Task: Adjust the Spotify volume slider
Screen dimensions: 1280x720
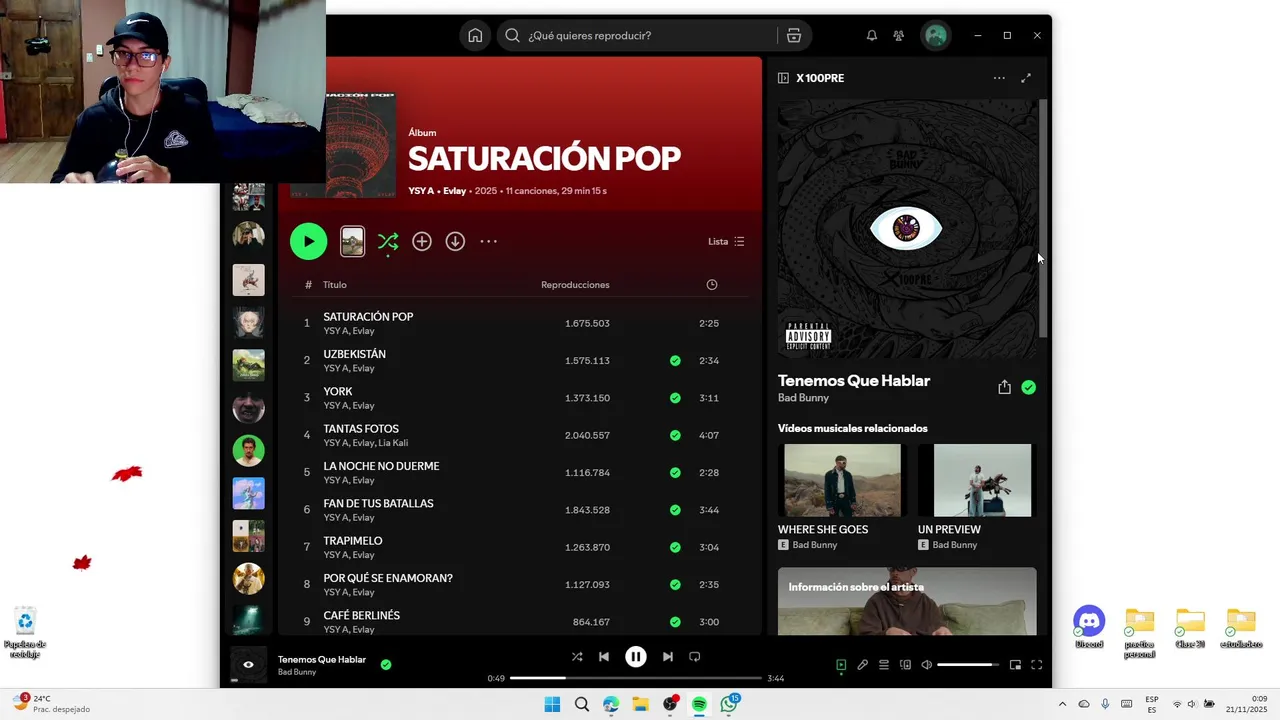Action: (x=968, y=665)
